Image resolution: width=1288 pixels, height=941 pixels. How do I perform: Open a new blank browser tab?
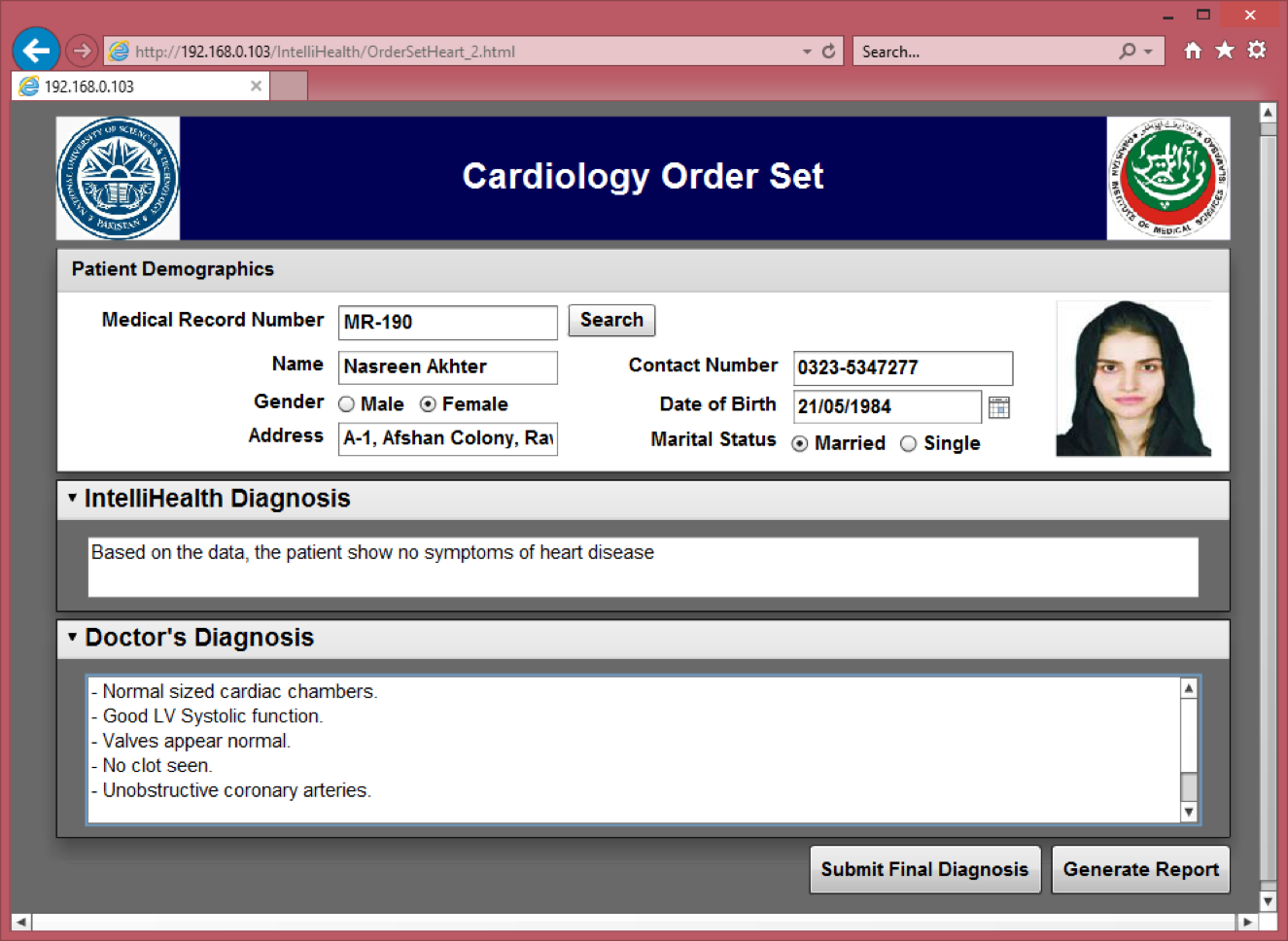(289, 87)
